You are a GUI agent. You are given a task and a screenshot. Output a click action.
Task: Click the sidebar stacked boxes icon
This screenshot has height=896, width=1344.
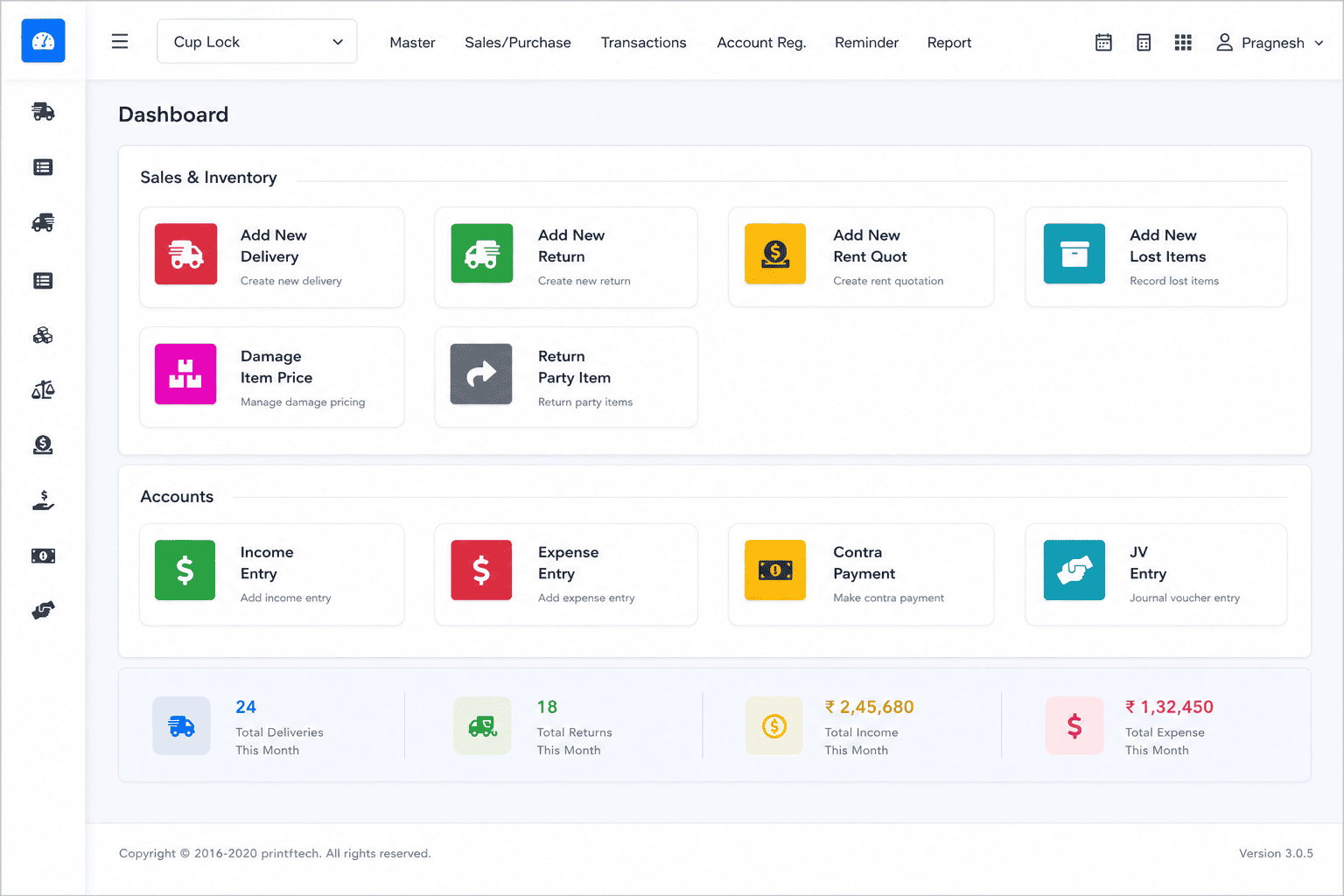coord(43,335)
